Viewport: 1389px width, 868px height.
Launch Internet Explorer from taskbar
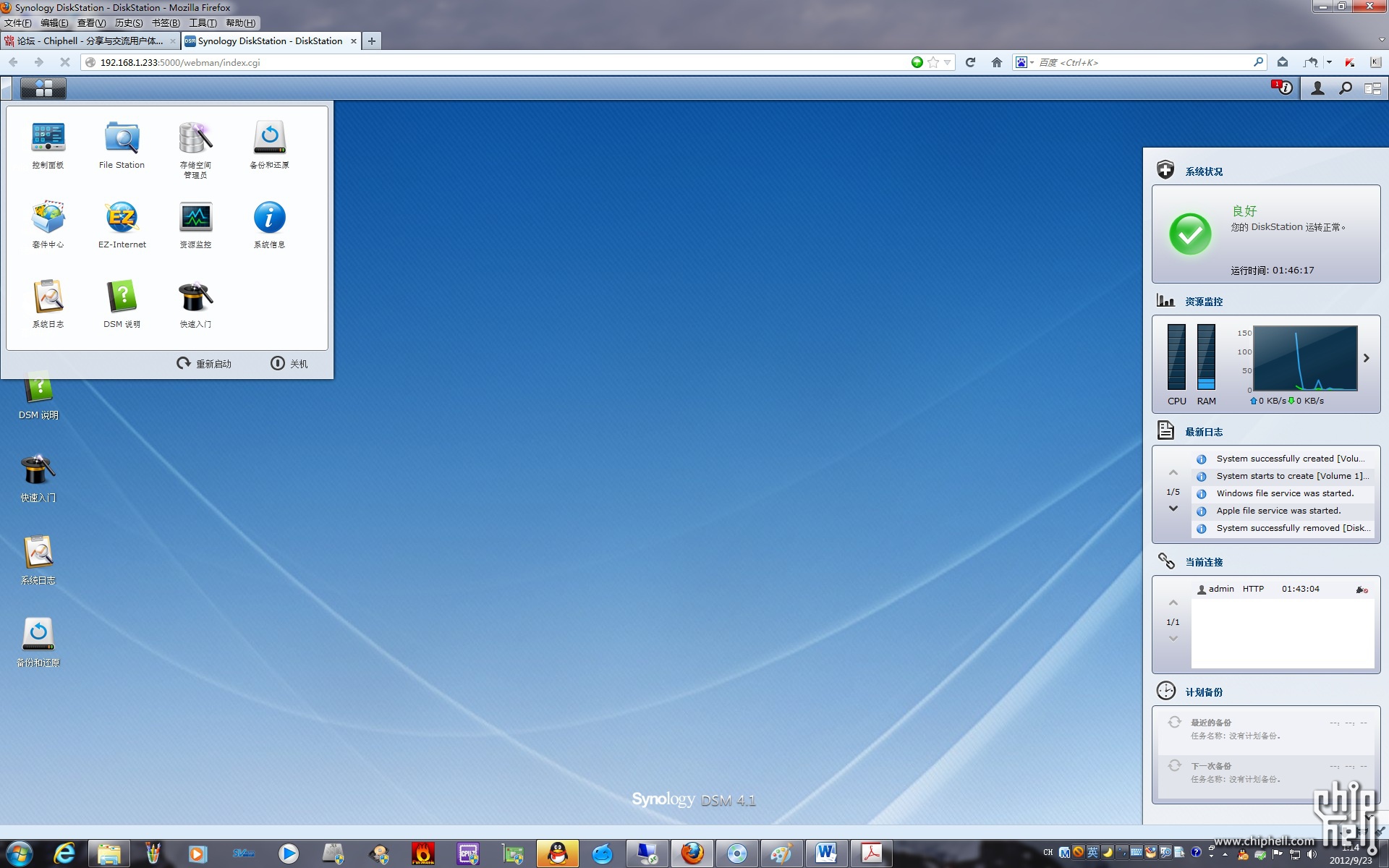[x=64, y=854]
